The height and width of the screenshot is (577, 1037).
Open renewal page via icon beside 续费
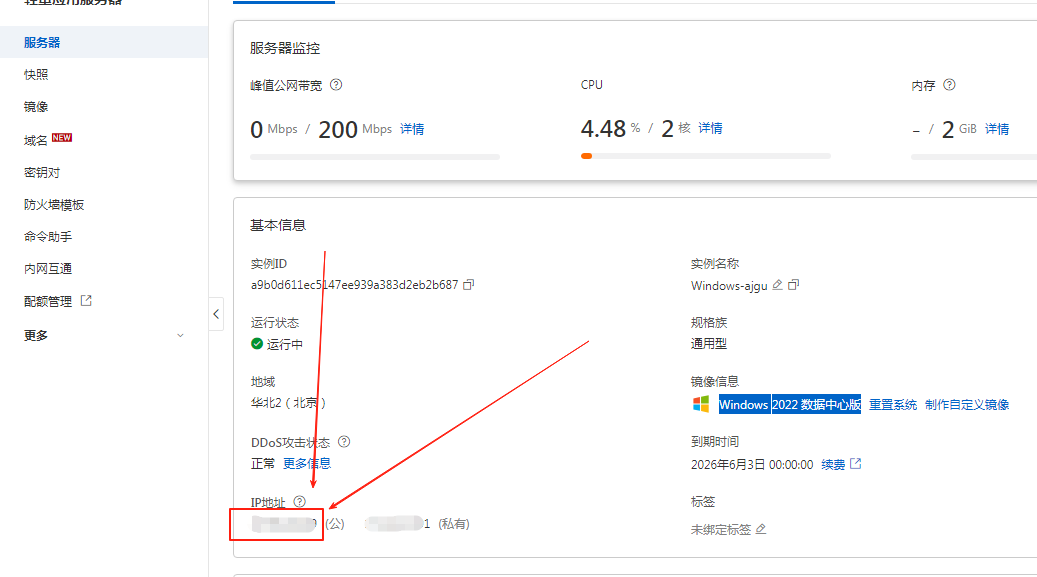[x=858, y=463]
